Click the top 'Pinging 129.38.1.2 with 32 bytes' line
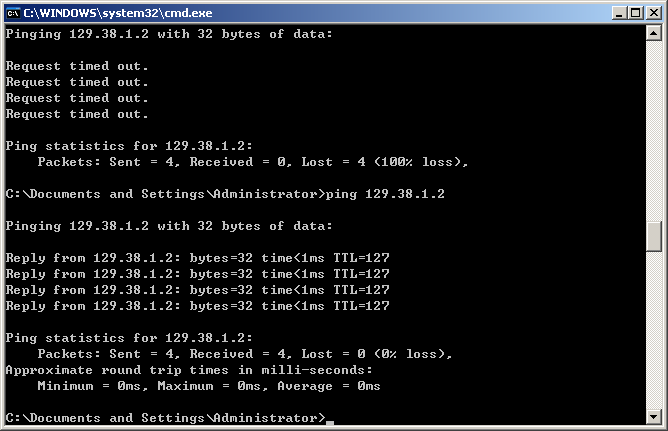This screenshot has width=668, height=431. point(169,34)
